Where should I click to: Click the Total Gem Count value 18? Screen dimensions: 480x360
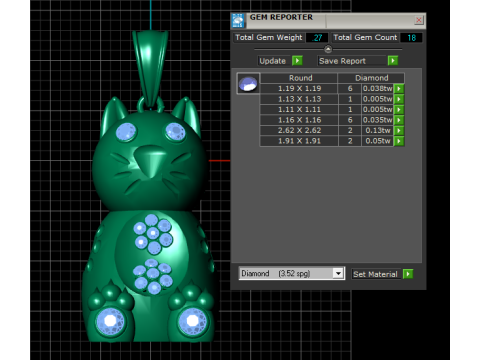click(411, 38)
